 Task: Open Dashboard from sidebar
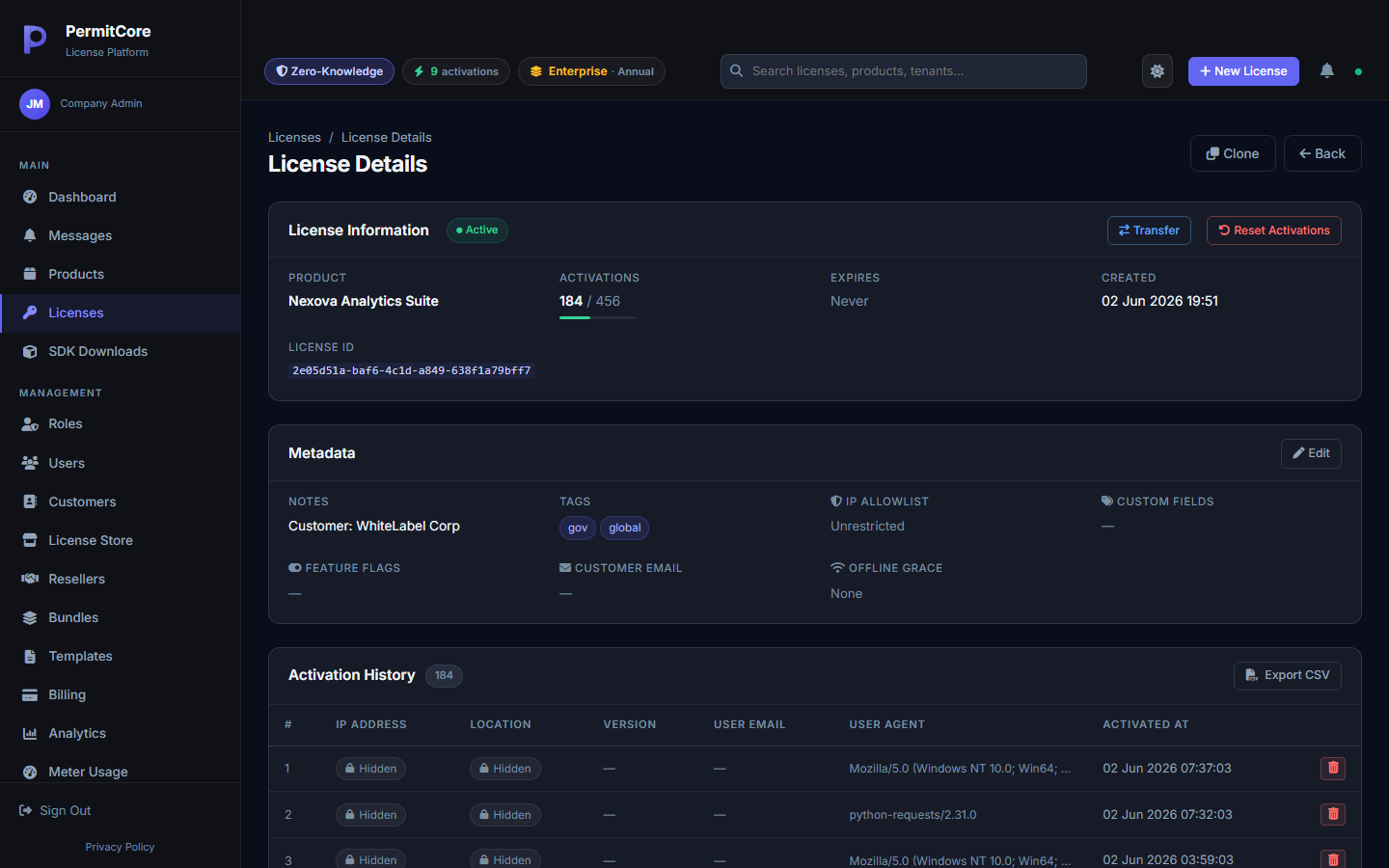121,197
